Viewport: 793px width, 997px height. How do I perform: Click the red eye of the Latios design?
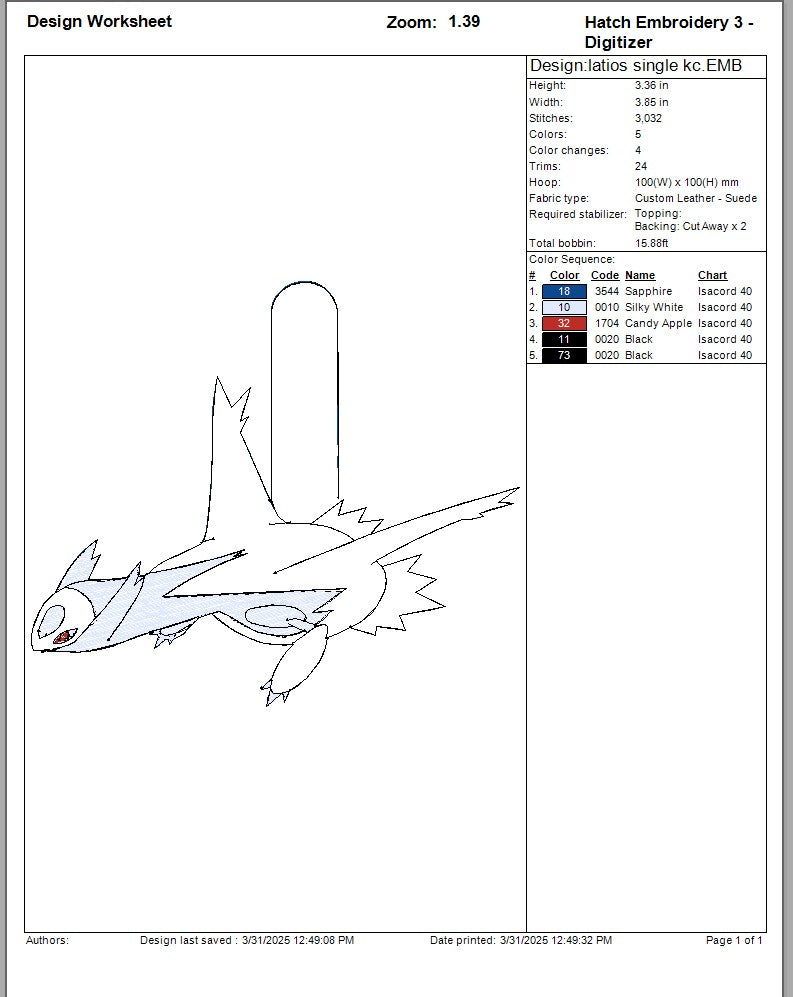click(x=63, y=636)
